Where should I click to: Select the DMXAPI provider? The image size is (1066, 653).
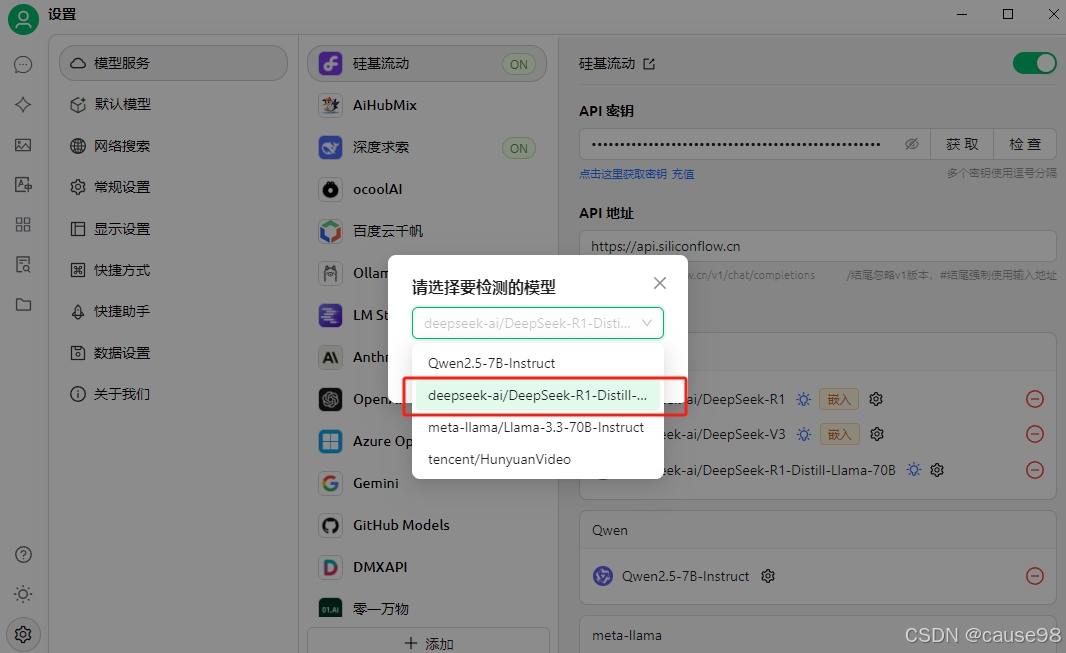click(x=427, y=567)
